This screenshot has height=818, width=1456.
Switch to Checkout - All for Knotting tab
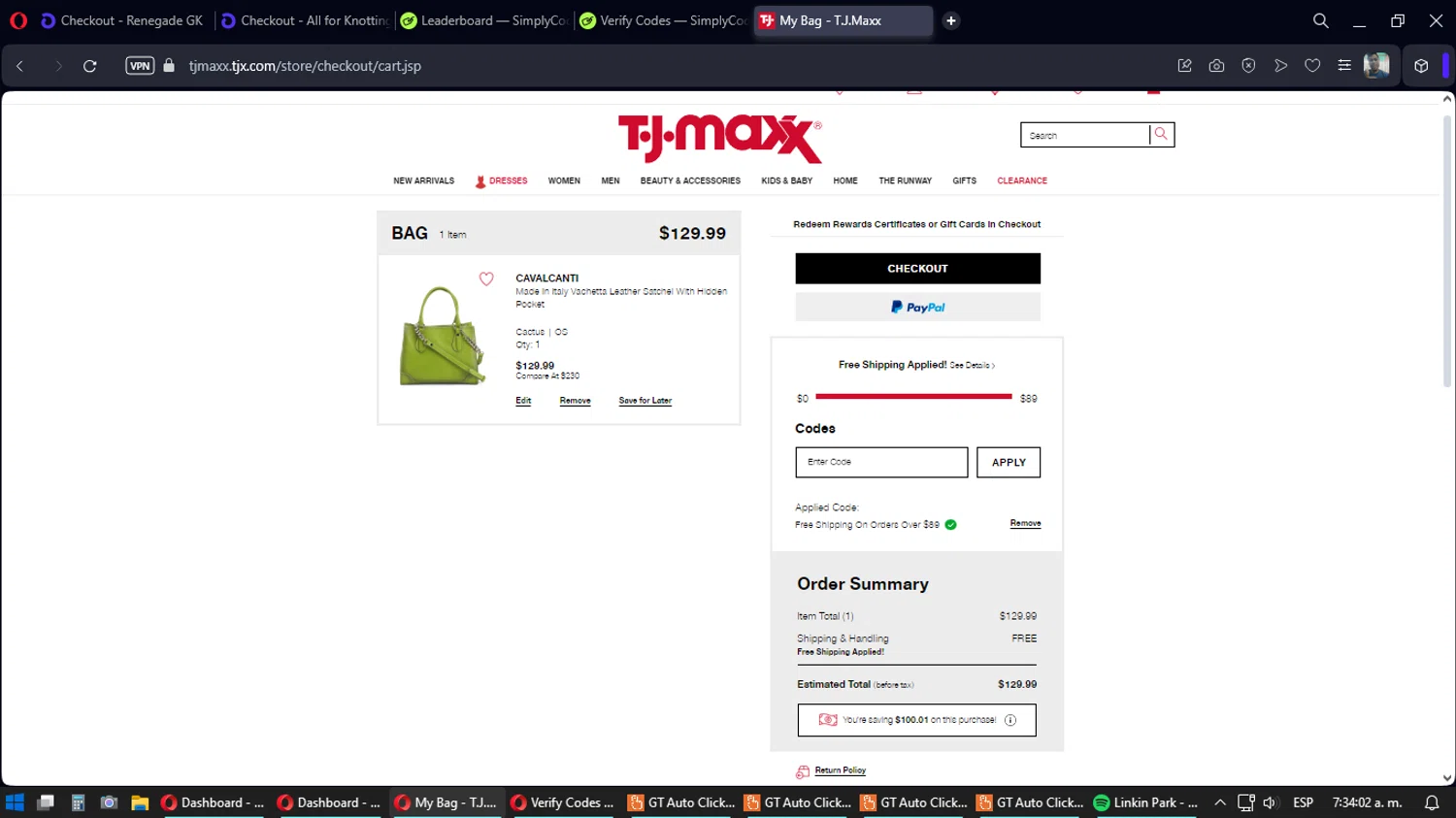click(305, 20)
